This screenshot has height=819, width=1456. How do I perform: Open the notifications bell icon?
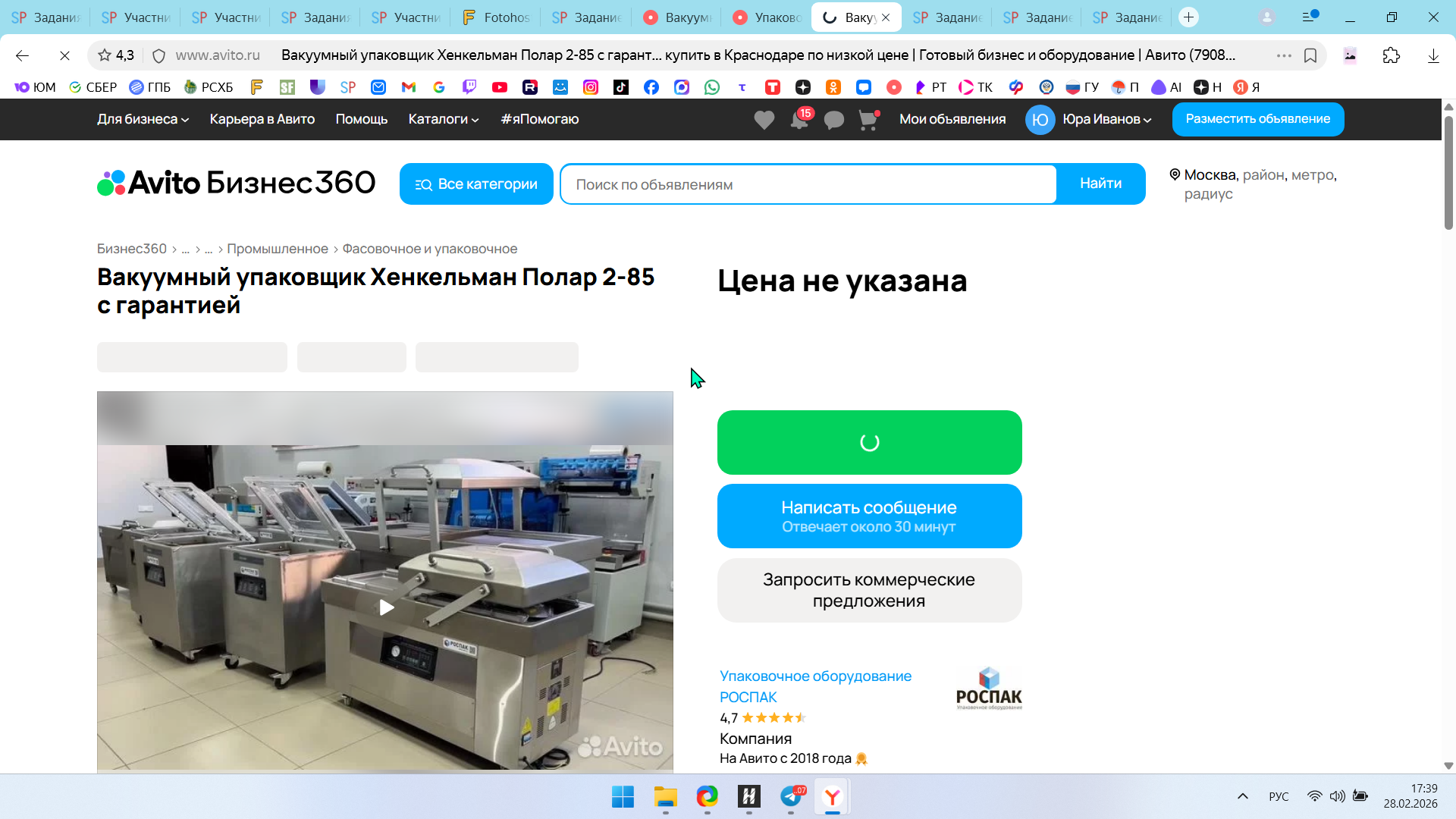[x=799, y=120]
